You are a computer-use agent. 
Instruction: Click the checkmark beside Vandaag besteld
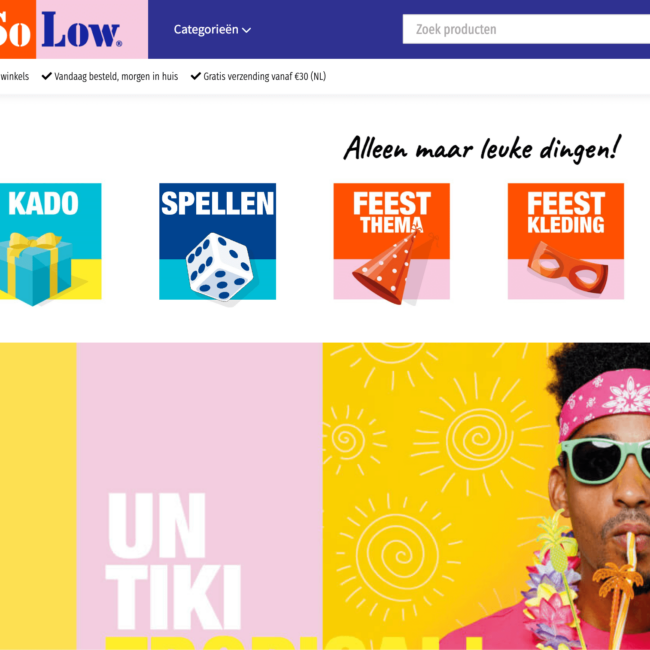tap(47, 76)
